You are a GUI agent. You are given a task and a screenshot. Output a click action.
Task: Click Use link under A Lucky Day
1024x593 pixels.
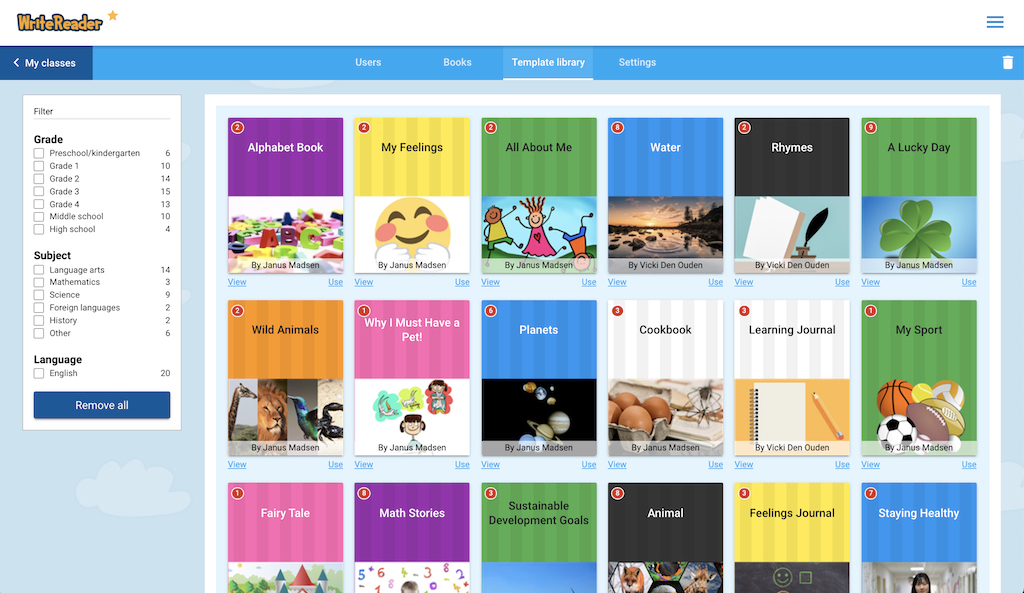[x=969, y=282]
